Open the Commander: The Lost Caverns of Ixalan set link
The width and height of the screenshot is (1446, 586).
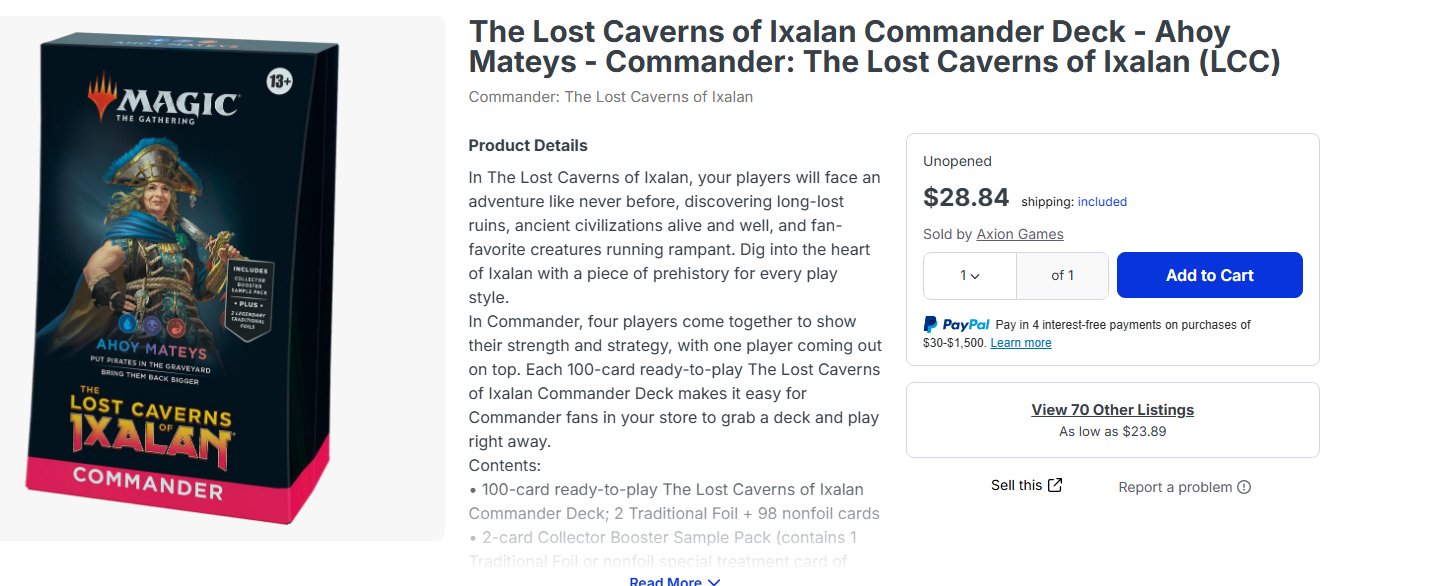pos(610,97)
